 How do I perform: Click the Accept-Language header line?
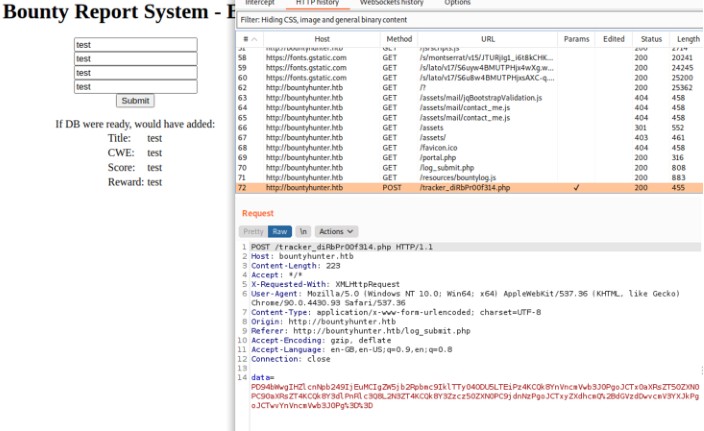coord(352,349)
